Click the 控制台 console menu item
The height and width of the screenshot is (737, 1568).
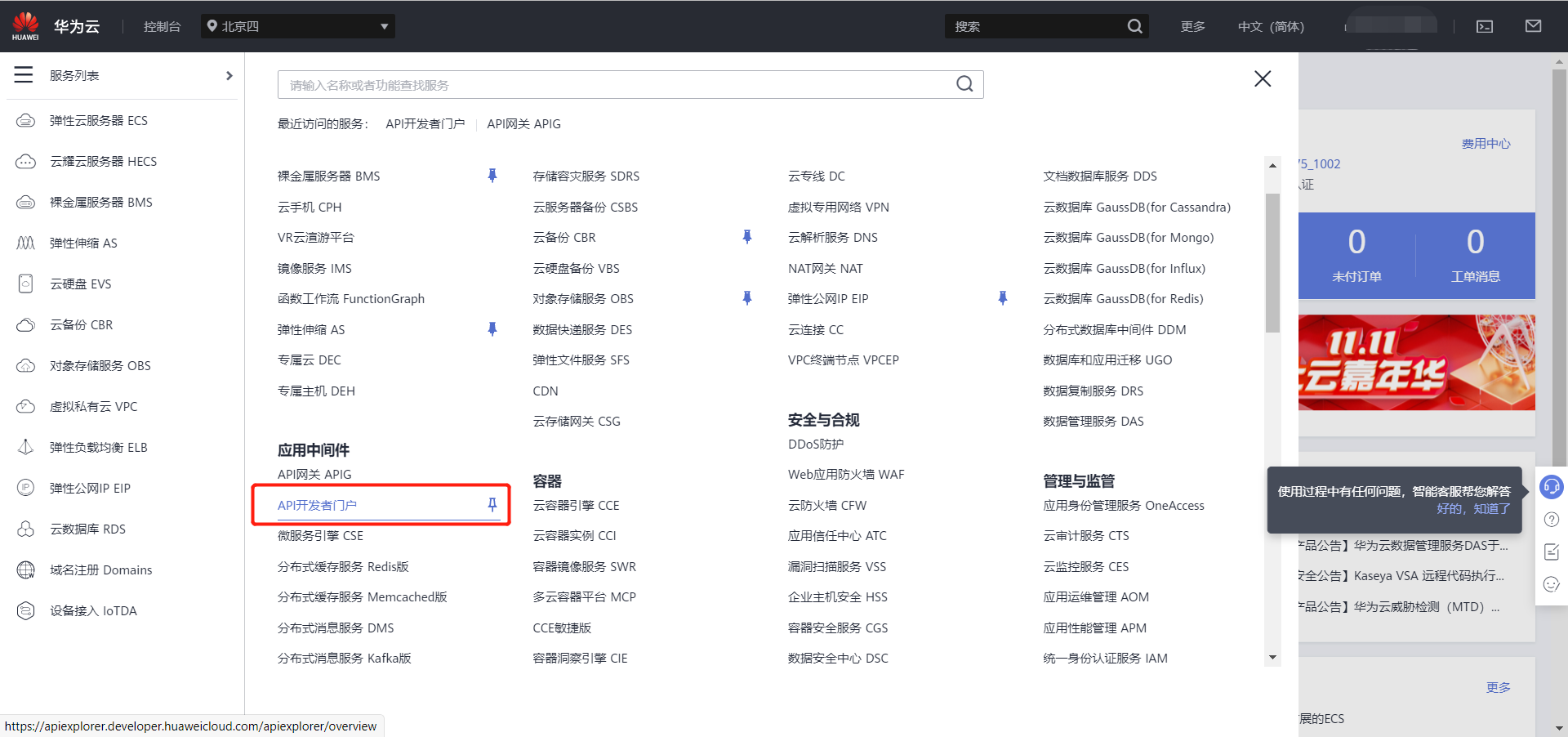(x=162, y=27)
